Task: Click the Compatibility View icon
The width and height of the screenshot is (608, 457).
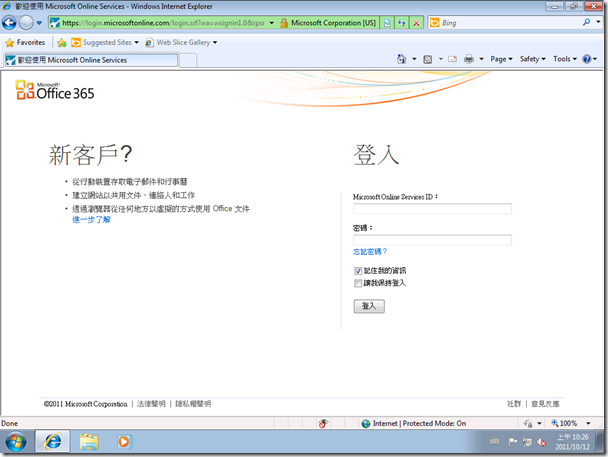Action: (x=387, y=23)
